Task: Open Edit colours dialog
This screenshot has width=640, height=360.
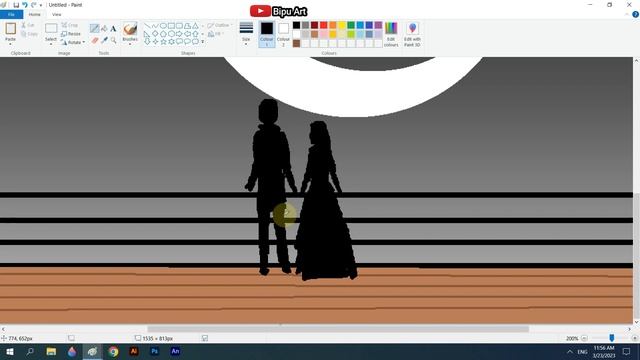Action: pos(391,34)
